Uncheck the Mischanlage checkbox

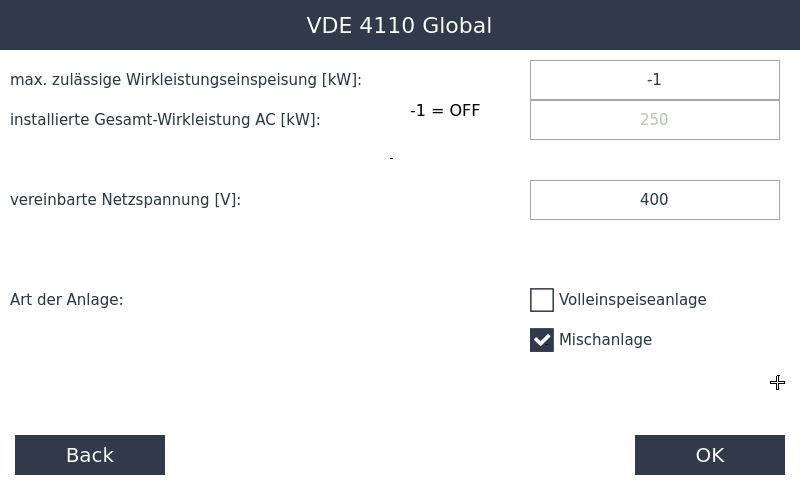click(542, 340)
